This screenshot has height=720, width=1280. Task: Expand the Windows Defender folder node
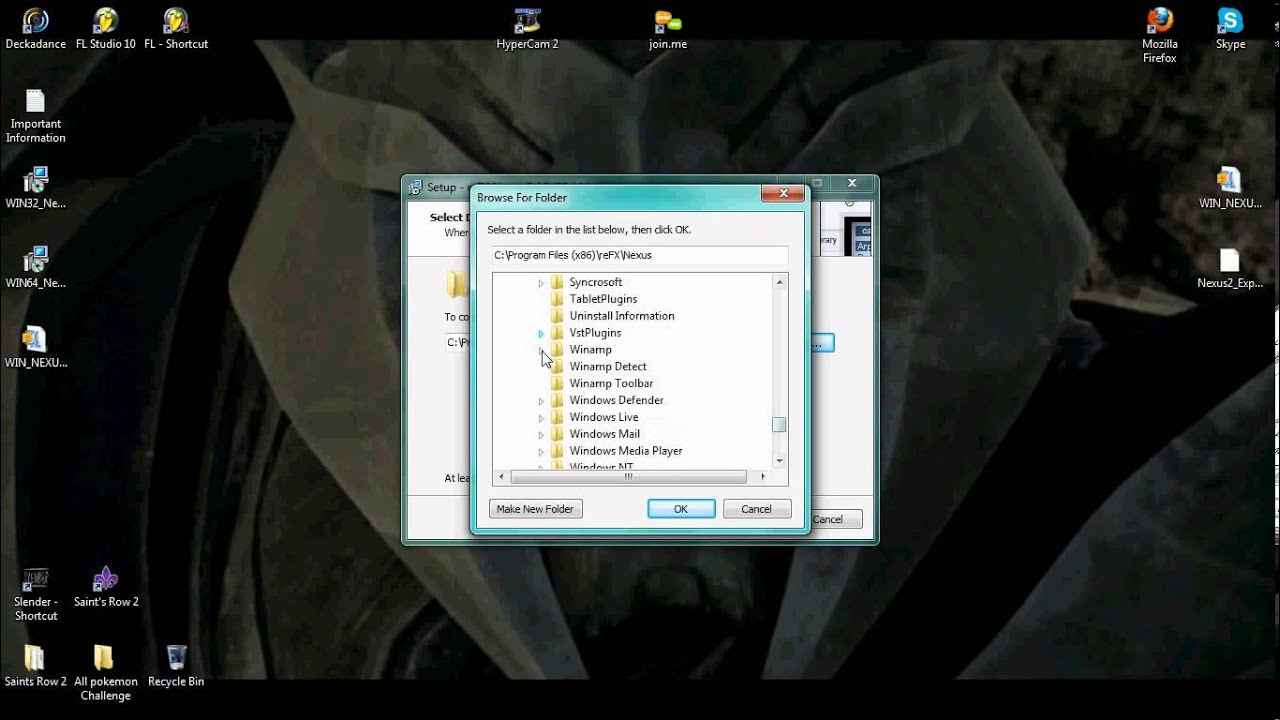(x=541, y=401)
